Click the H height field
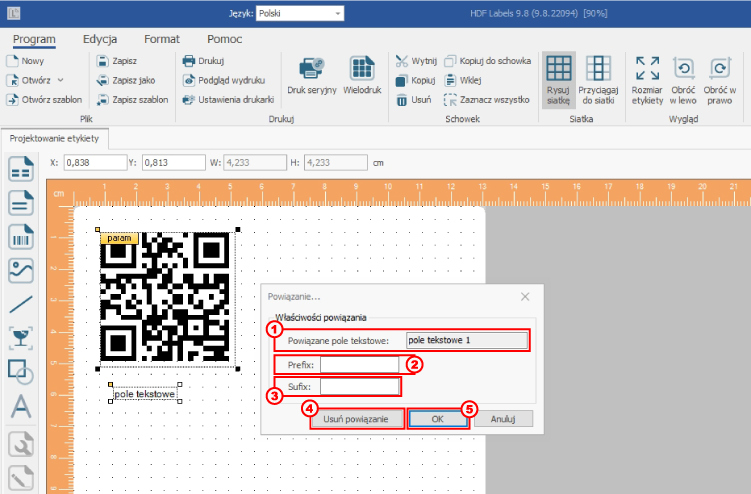This screenshot has height=494, width=751. tap(336, 162)
